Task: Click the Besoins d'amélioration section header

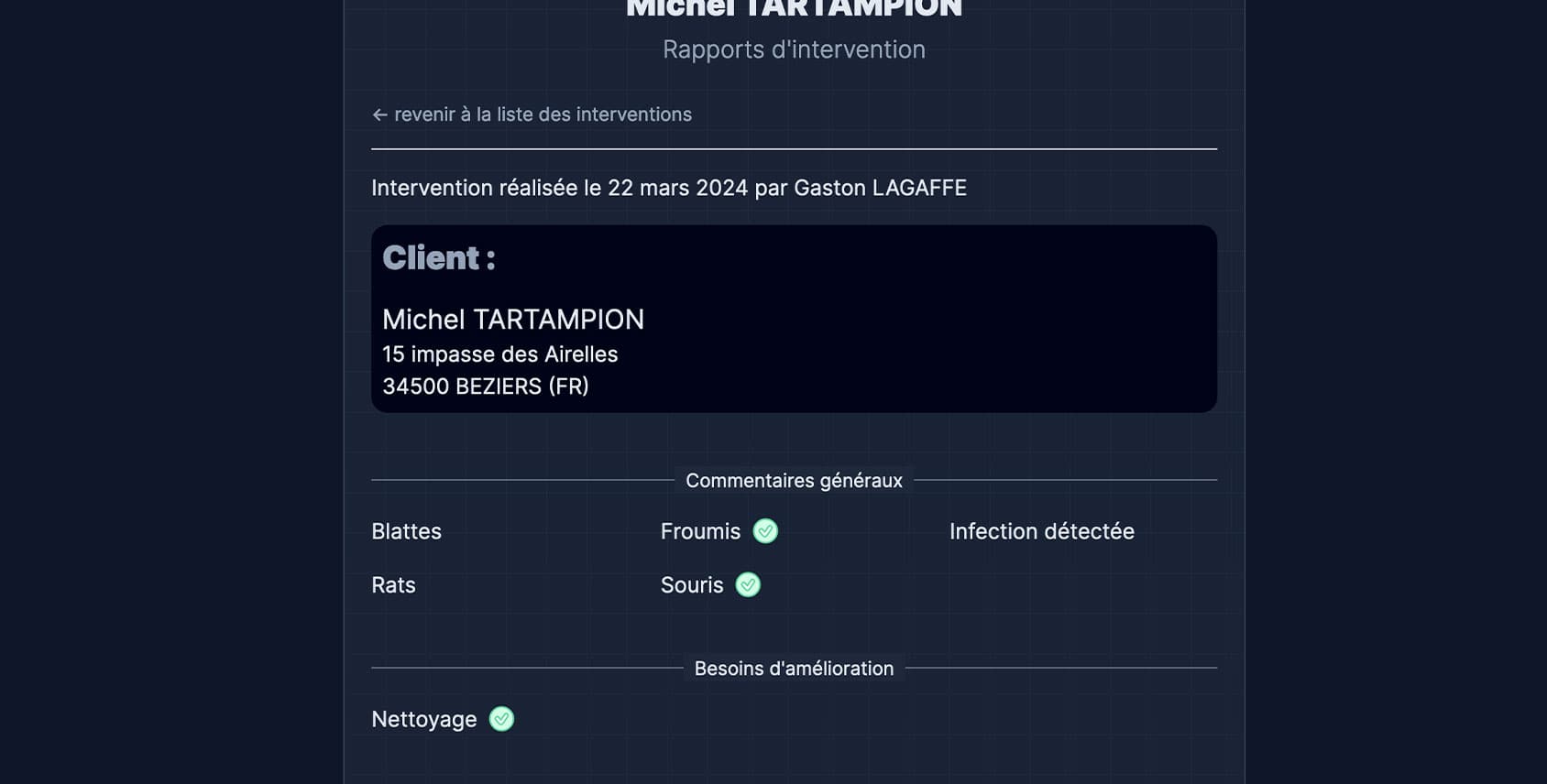Action: 794,669
